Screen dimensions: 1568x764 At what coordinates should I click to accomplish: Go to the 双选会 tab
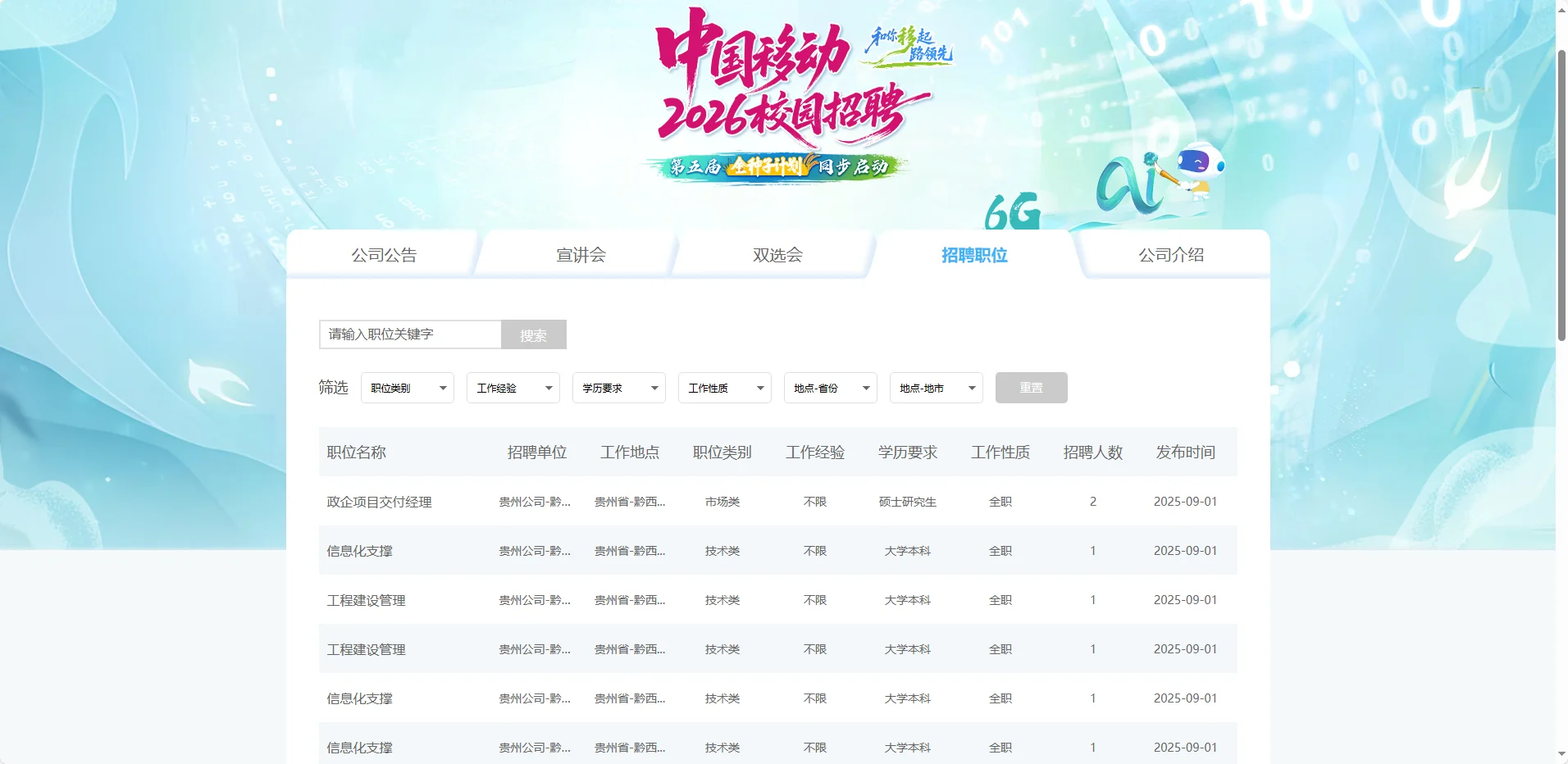pyautogui.click(x=777, y=255)
